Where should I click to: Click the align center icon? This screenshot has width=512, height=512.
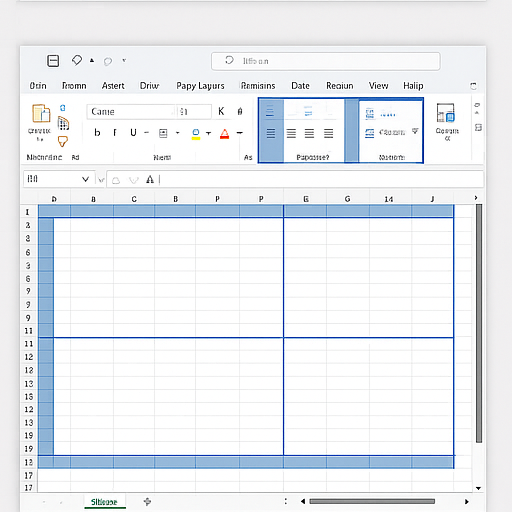point(291,133)
